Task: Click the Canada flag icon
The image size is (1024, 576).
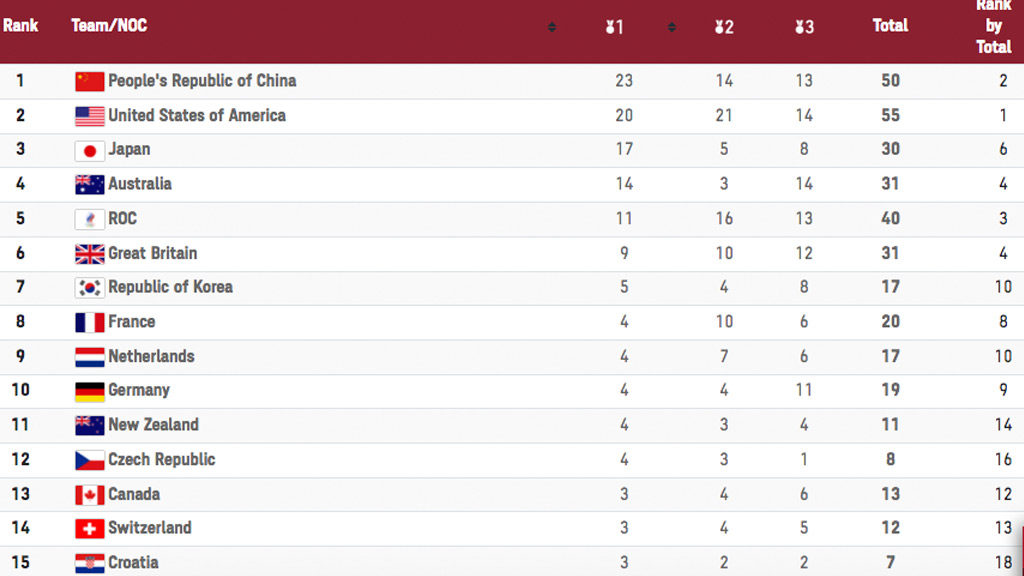Action: pos(89,494)
